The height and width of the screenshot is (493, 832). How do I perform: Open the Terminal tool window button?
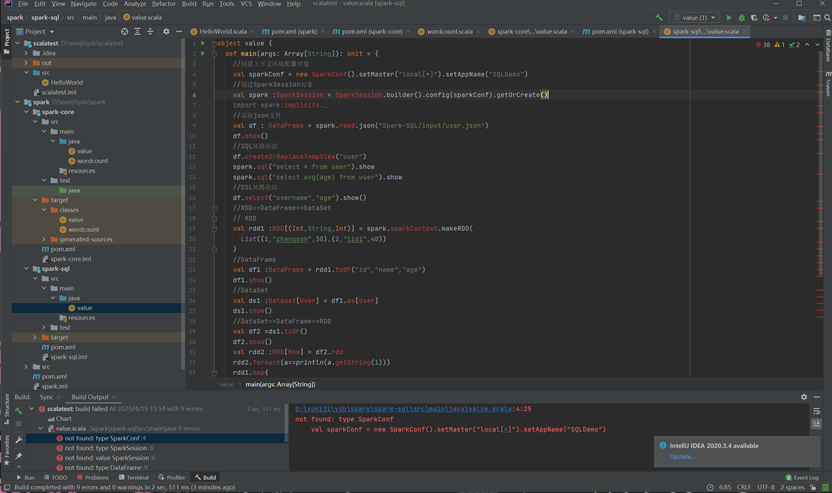pyautogui.click(x=134, y=478)
